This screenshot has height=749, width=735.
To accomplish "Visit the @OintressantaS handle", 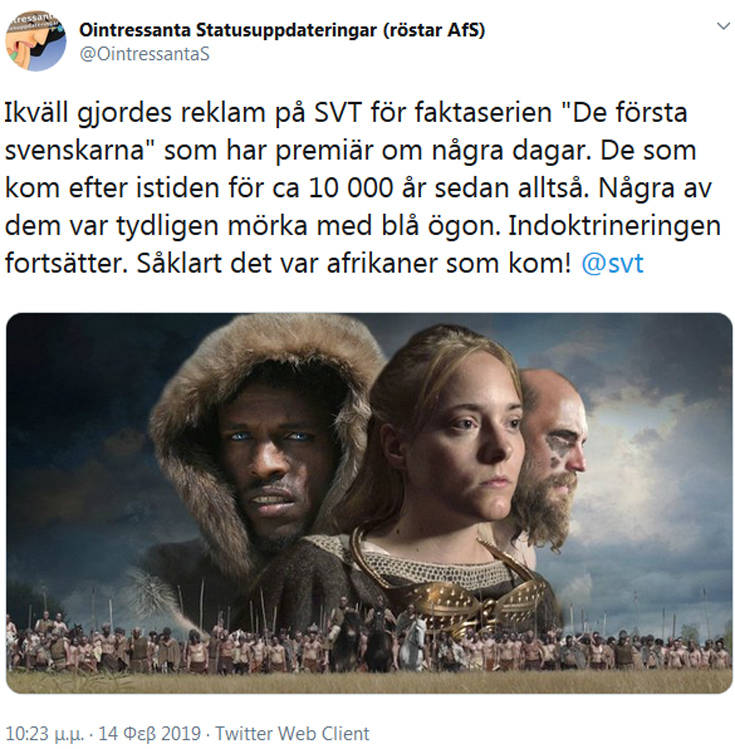I will (x=145, y=54).
